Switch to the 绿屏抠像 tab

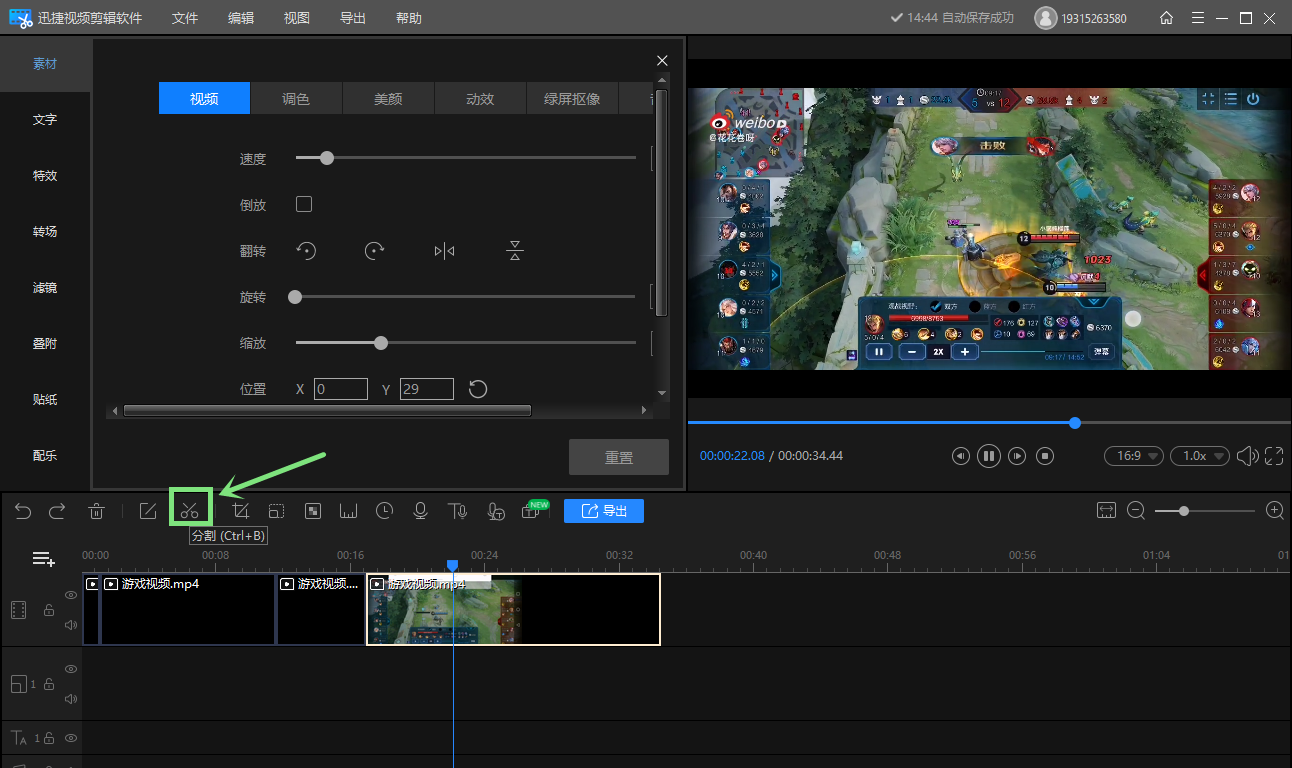pos(572,98)
